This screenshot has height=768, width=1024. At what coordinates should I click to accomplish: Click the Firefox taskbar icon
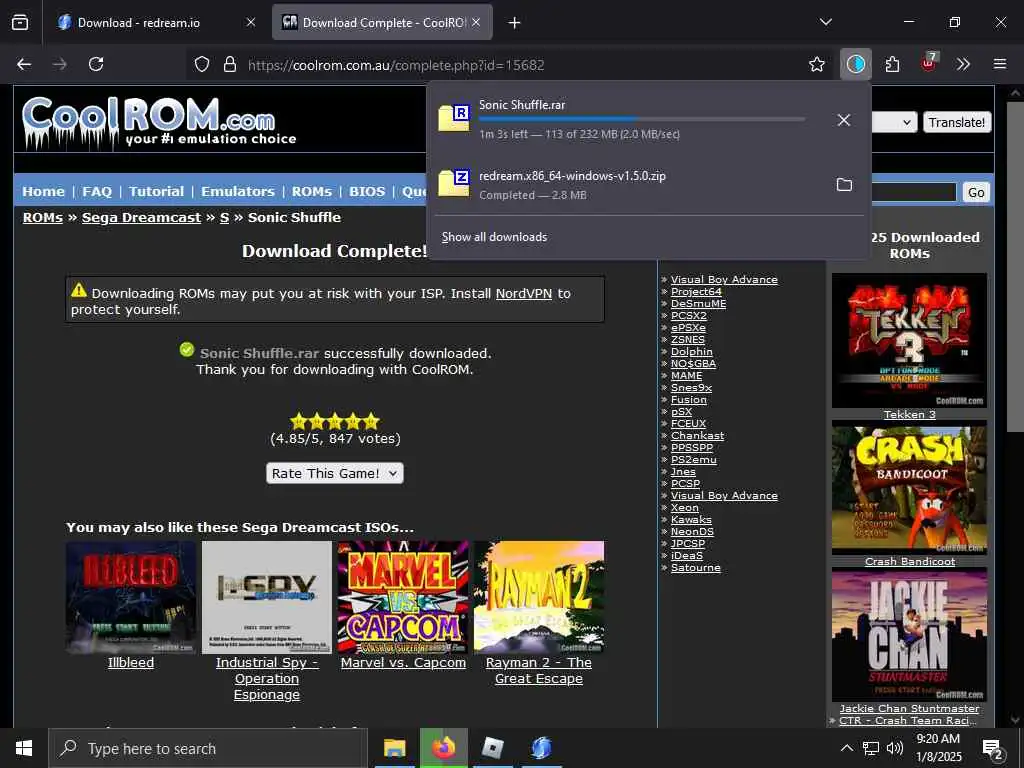(x=443, y=748)
